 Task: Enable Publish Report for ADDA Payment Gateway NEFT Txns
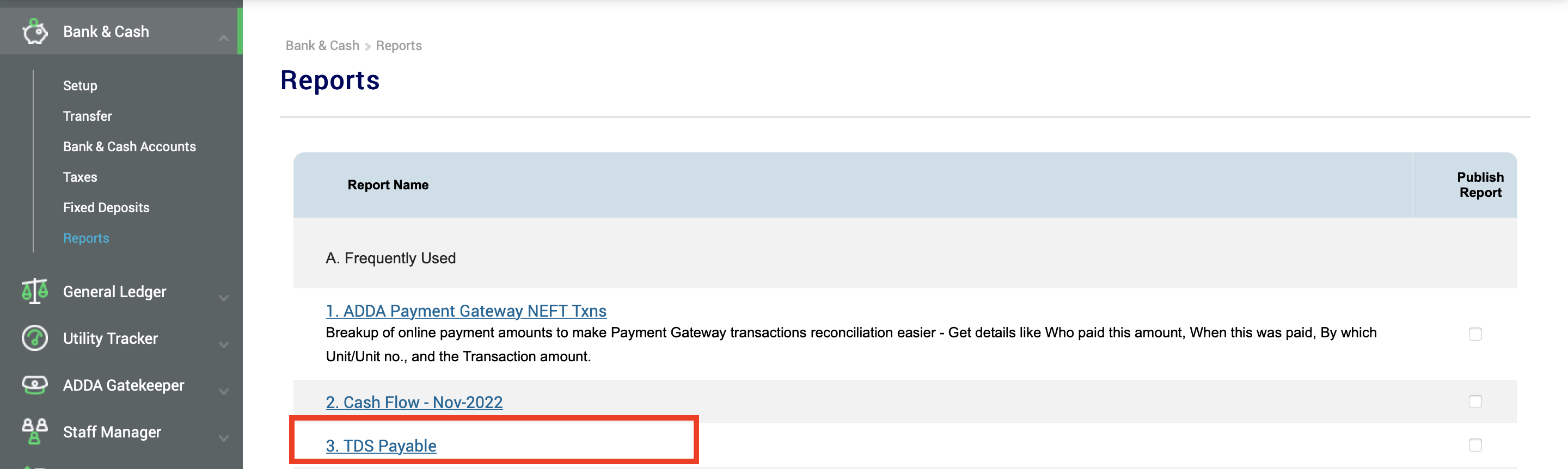click(x=1475, y=334)
